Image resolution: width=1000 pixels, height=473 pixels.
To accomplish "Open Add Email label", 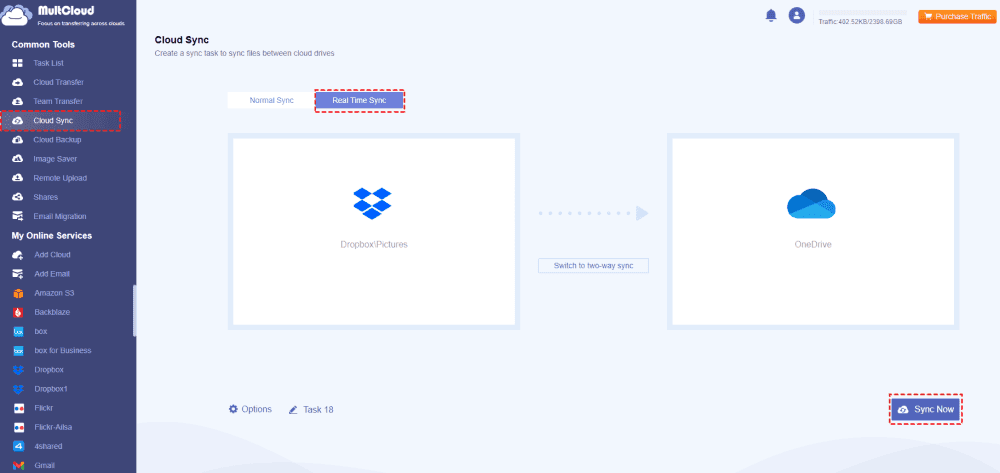I will (52, 273).
